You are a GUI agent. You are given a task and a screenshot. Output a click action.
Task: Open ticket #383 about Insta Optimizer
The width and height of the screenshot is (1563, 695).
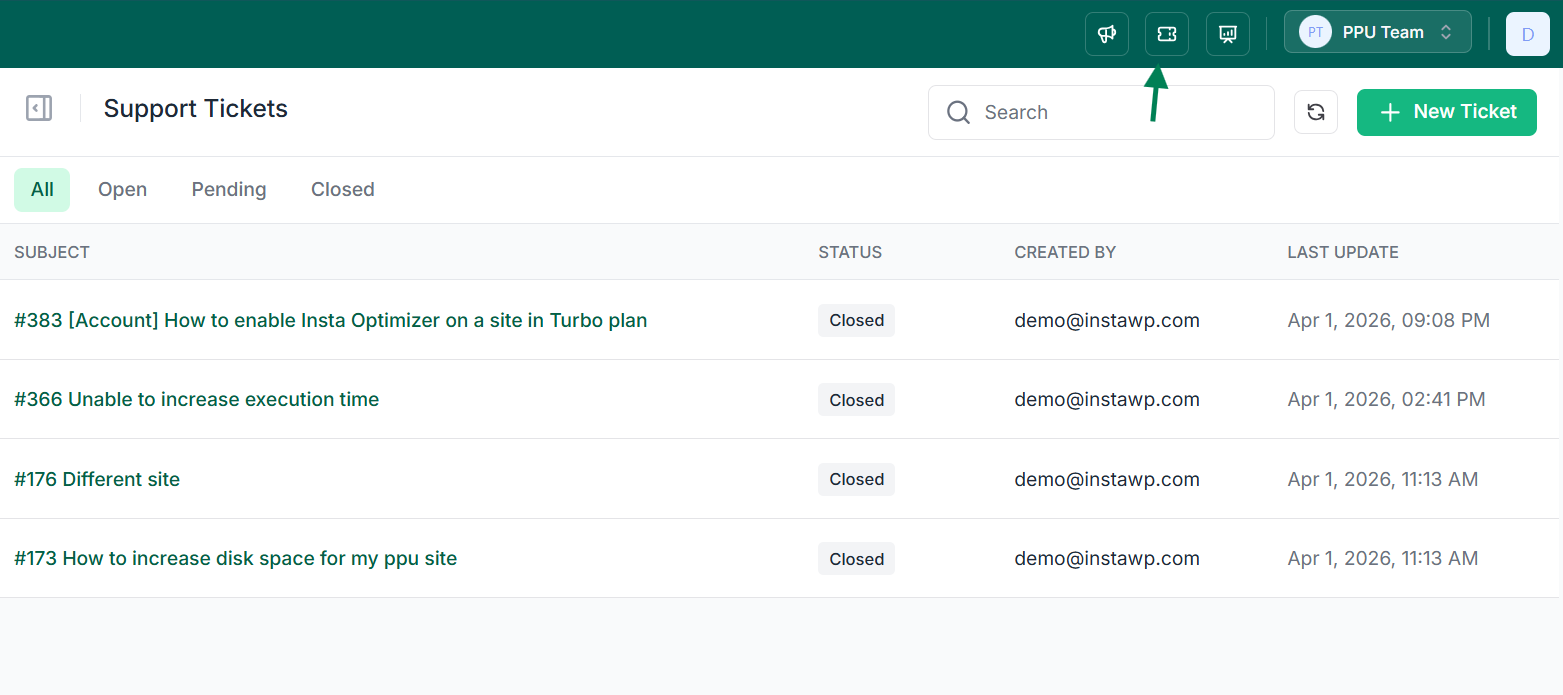point(330,320)
